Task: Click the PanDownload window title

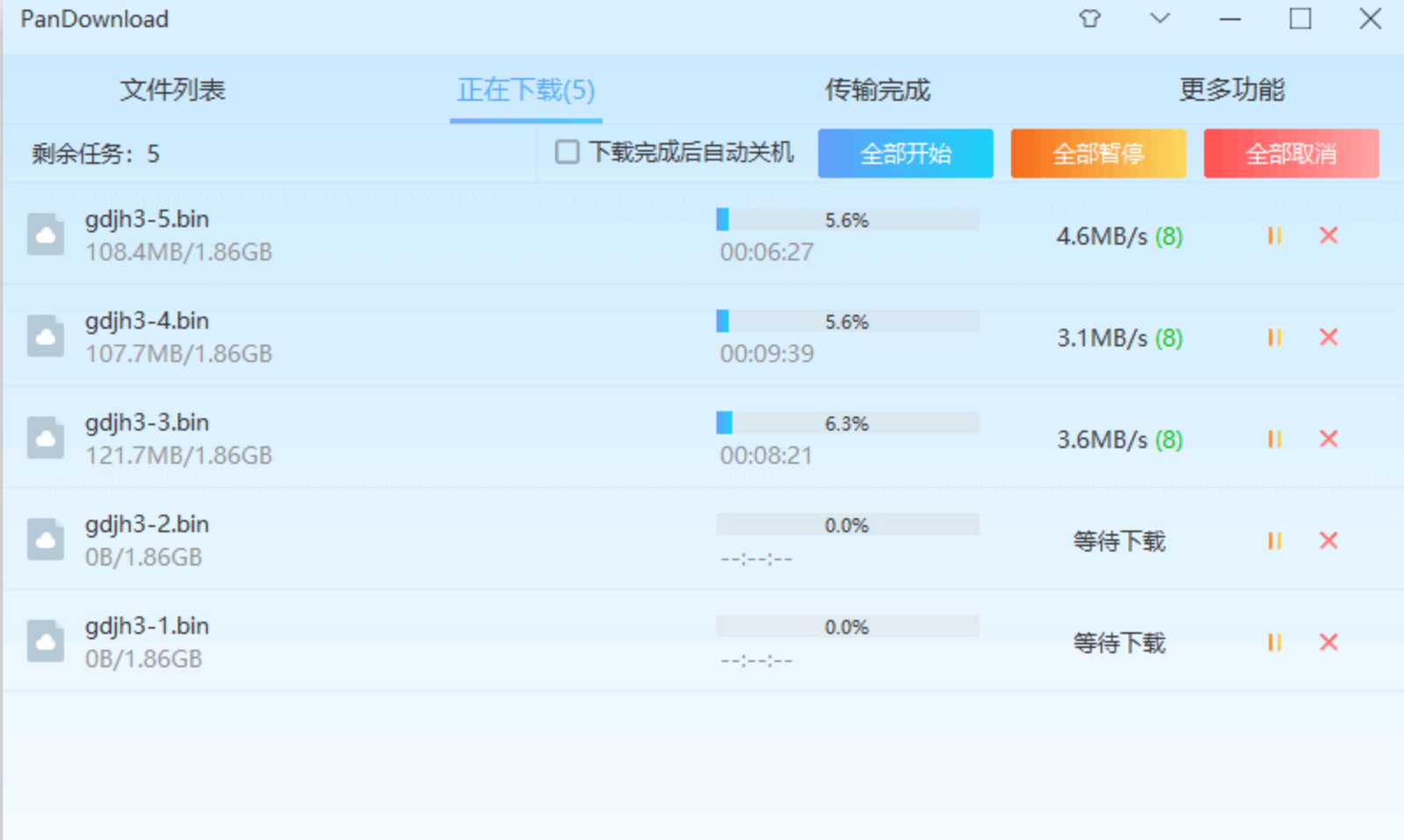Action: coord(95,19)
